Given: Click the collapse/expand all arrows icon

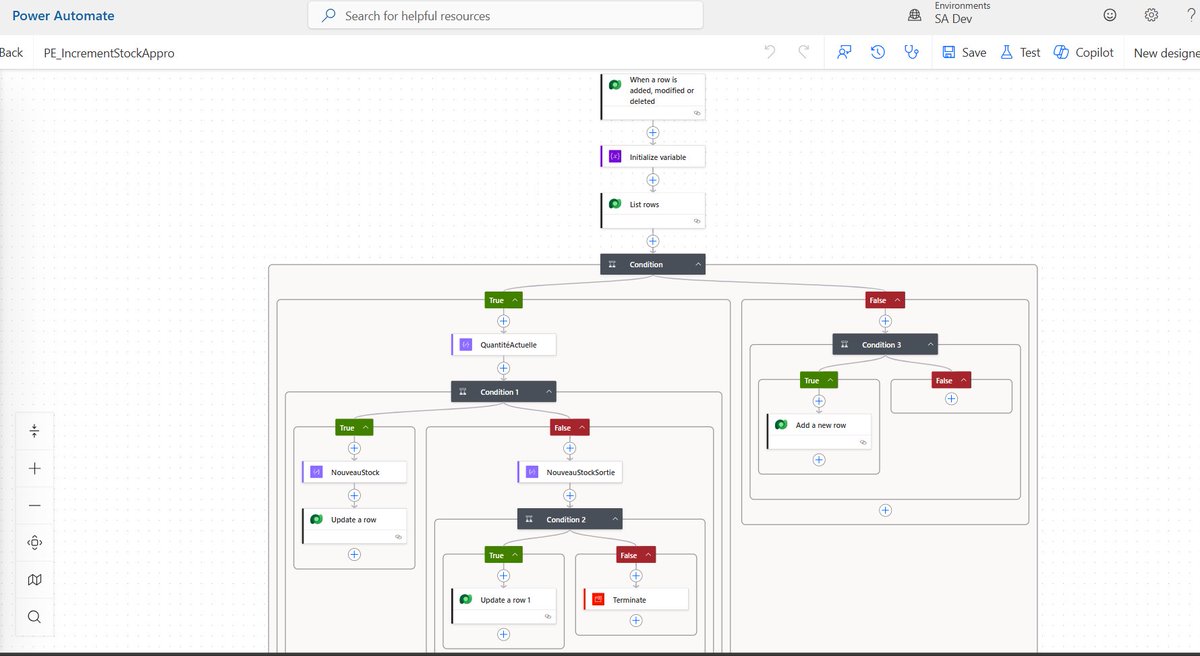Looking at the screenshot, I should point(35,431).
